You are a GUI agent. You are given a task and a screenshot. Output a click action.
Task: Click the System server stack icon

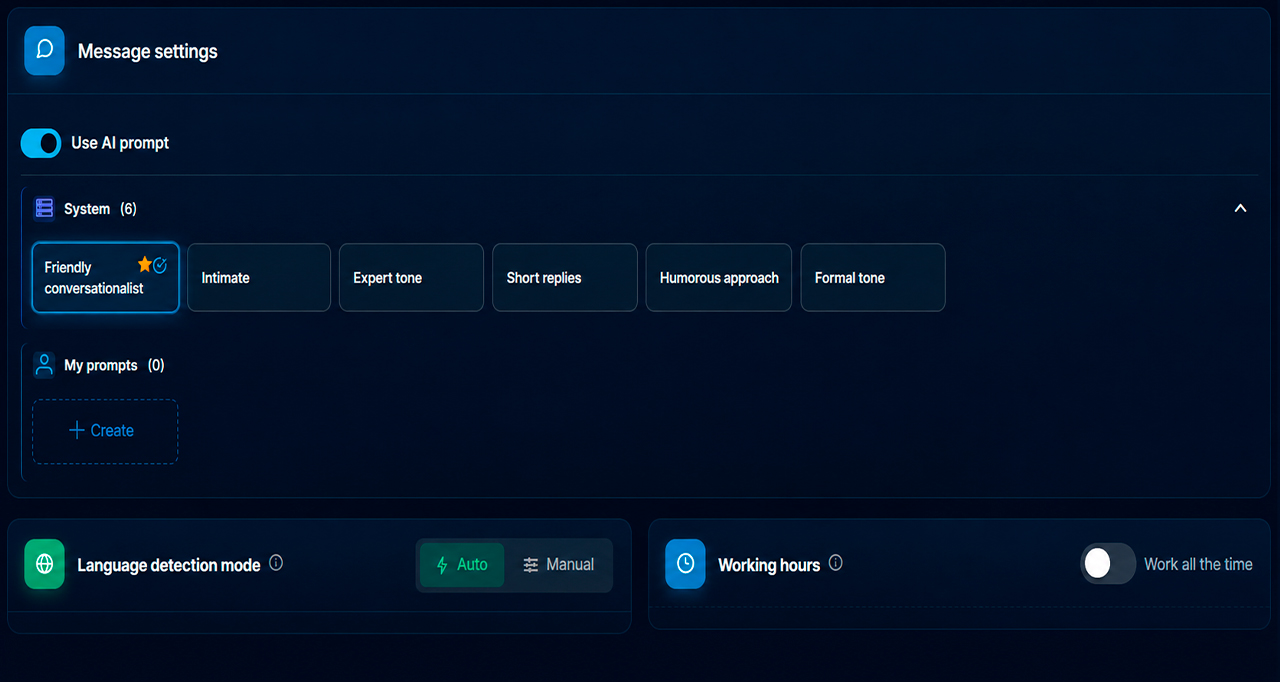(44, 208)
